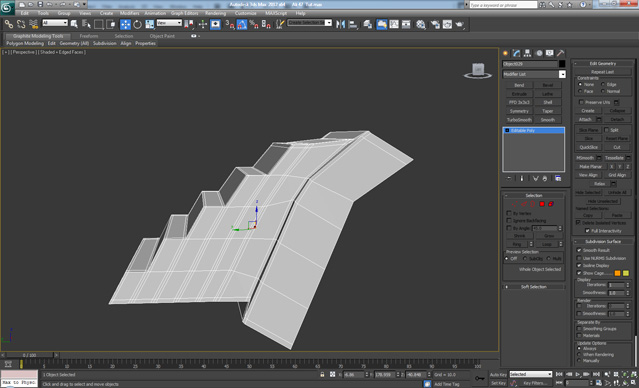This screenshot has width=639, height=388.
Task: Click the QuickSlice button
Action: 588,147
